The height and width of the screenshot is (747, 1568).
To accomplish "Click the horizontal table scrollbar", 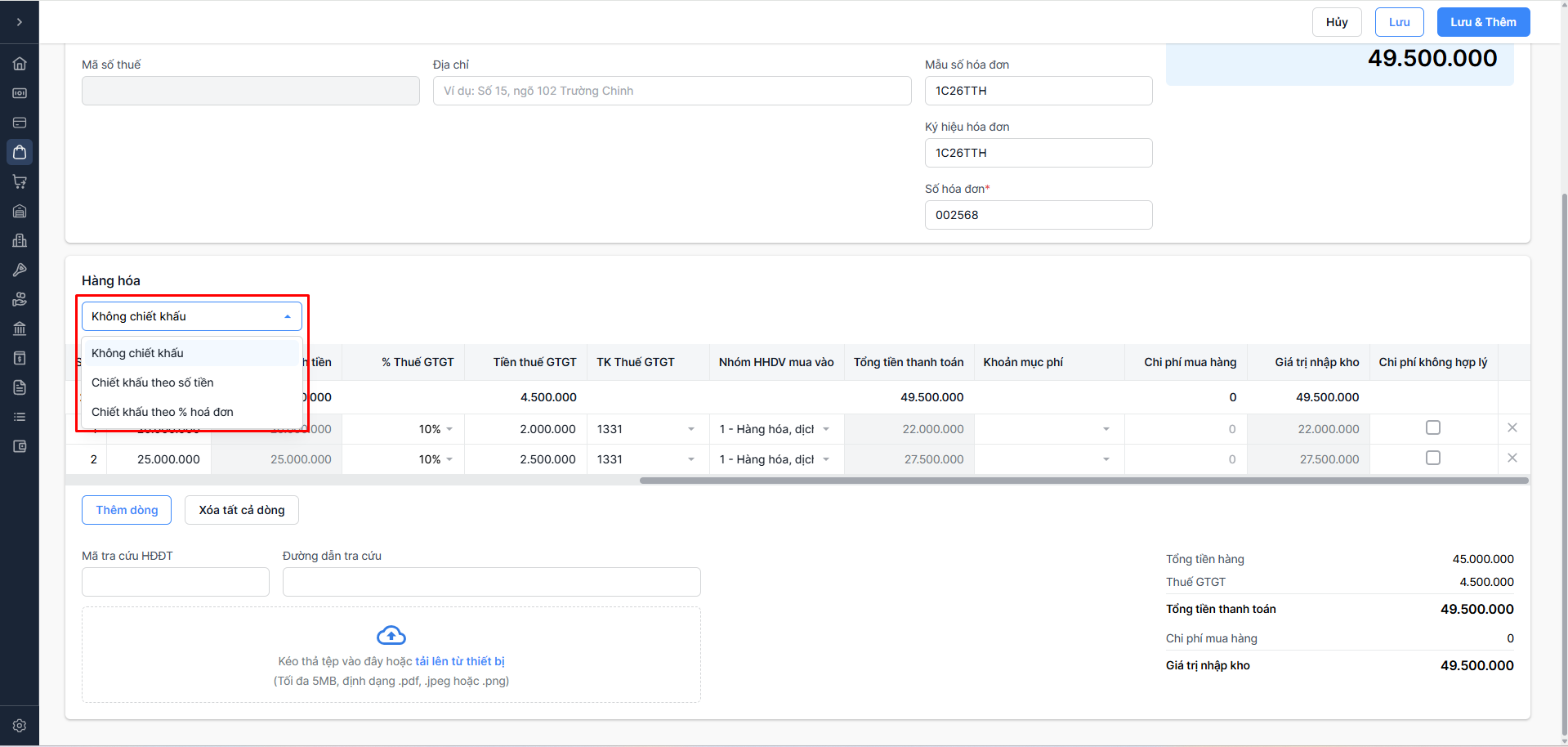I will 1083,481.
